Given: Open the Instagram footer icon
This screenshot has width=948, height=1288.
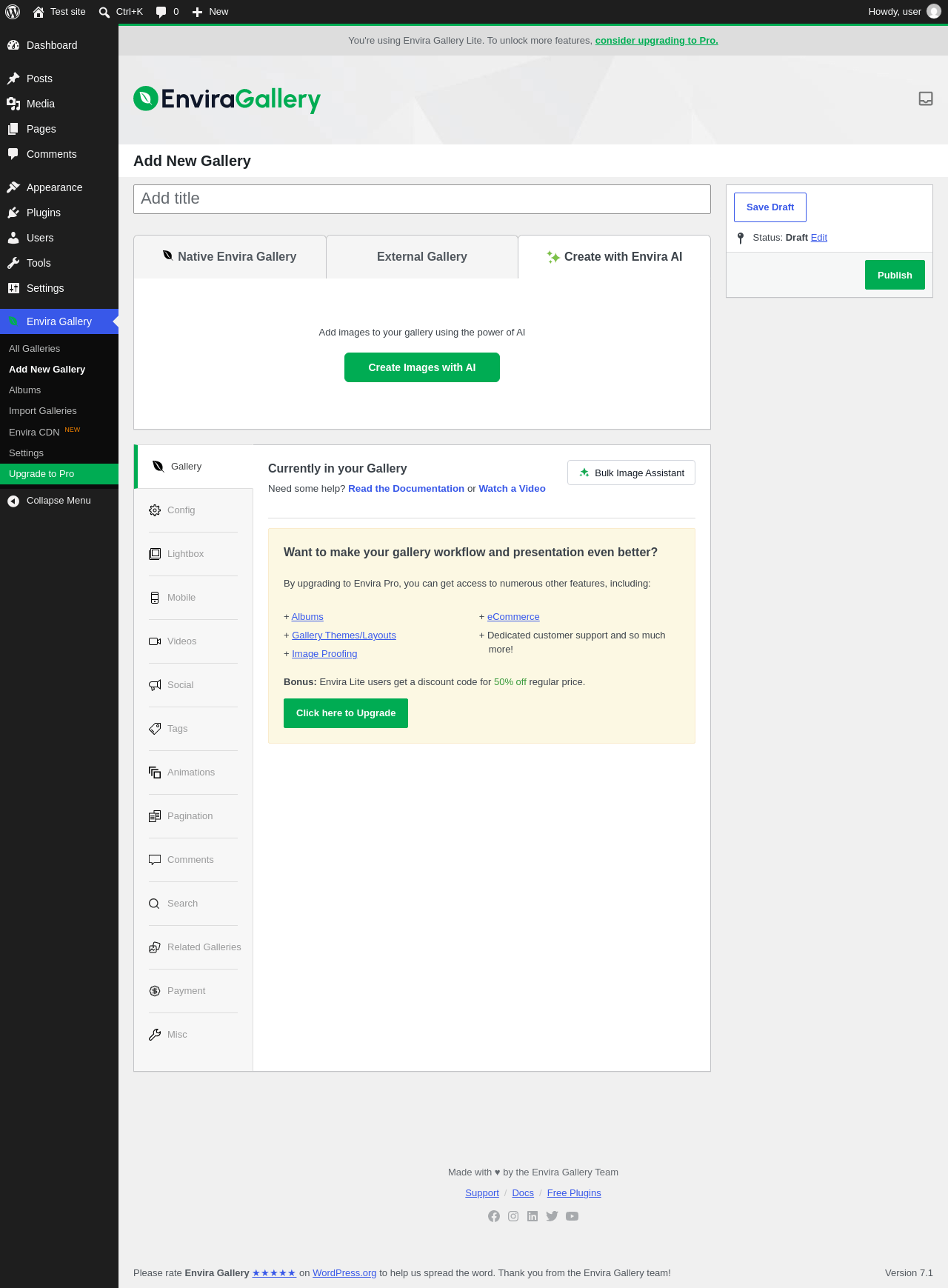Looking at the screenshot, I should (x=513, y=1216).
